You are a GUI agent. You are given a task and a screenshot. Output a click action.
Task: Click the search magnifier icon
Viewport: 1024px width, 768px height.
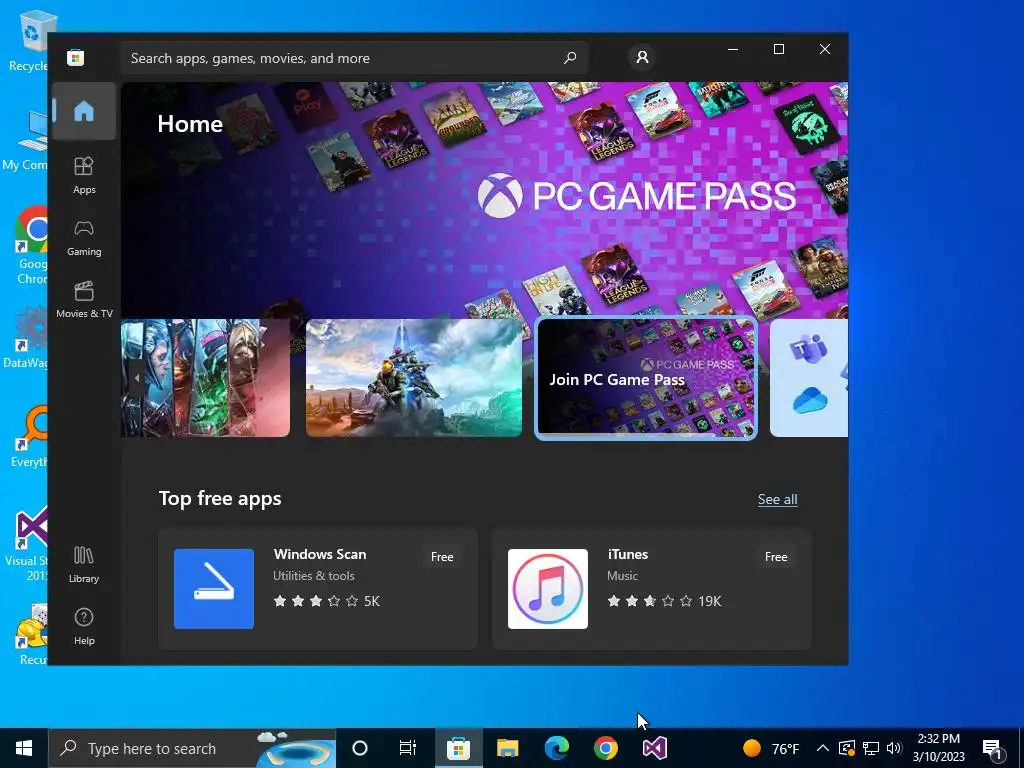pyautogui.click(x=569, y=57)
